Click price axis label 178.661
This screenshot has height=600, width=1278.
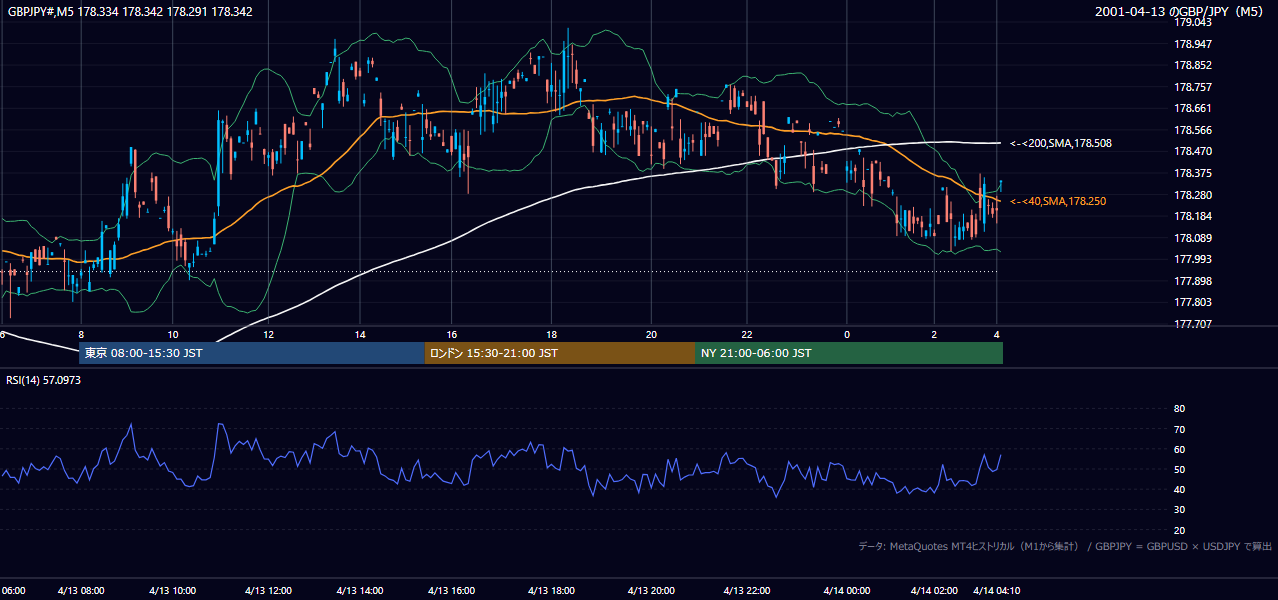click(x=1193, y=109)
